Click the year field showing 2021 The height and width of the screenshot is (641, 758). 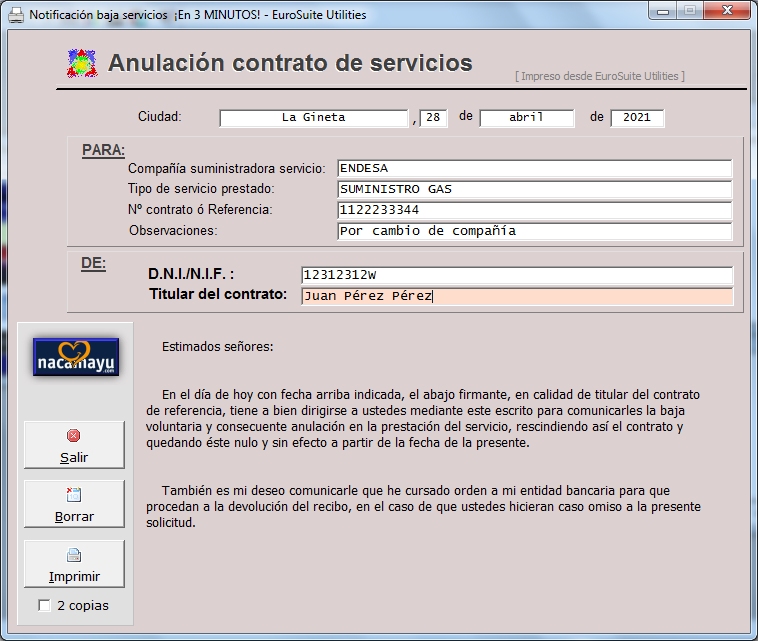pos(636,118)
